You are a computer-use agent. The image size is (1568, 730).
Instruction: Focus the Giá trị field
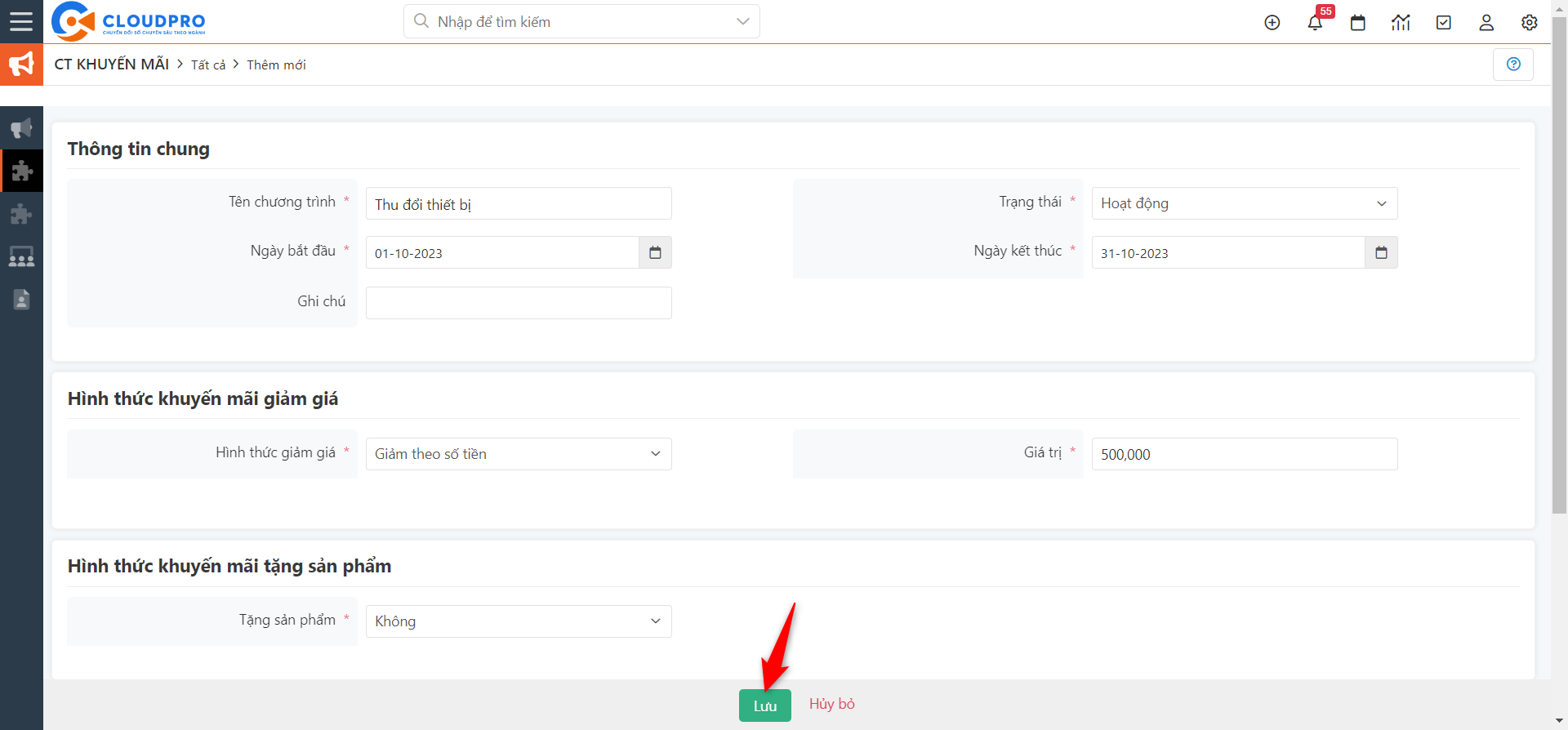(1245, 454)
